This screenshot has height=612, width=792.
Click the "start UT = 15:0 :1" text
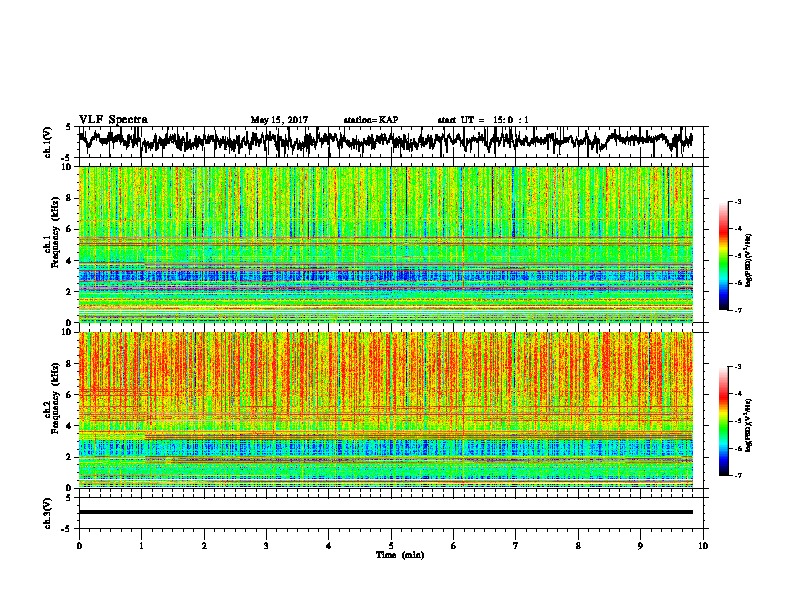[483, 120]
